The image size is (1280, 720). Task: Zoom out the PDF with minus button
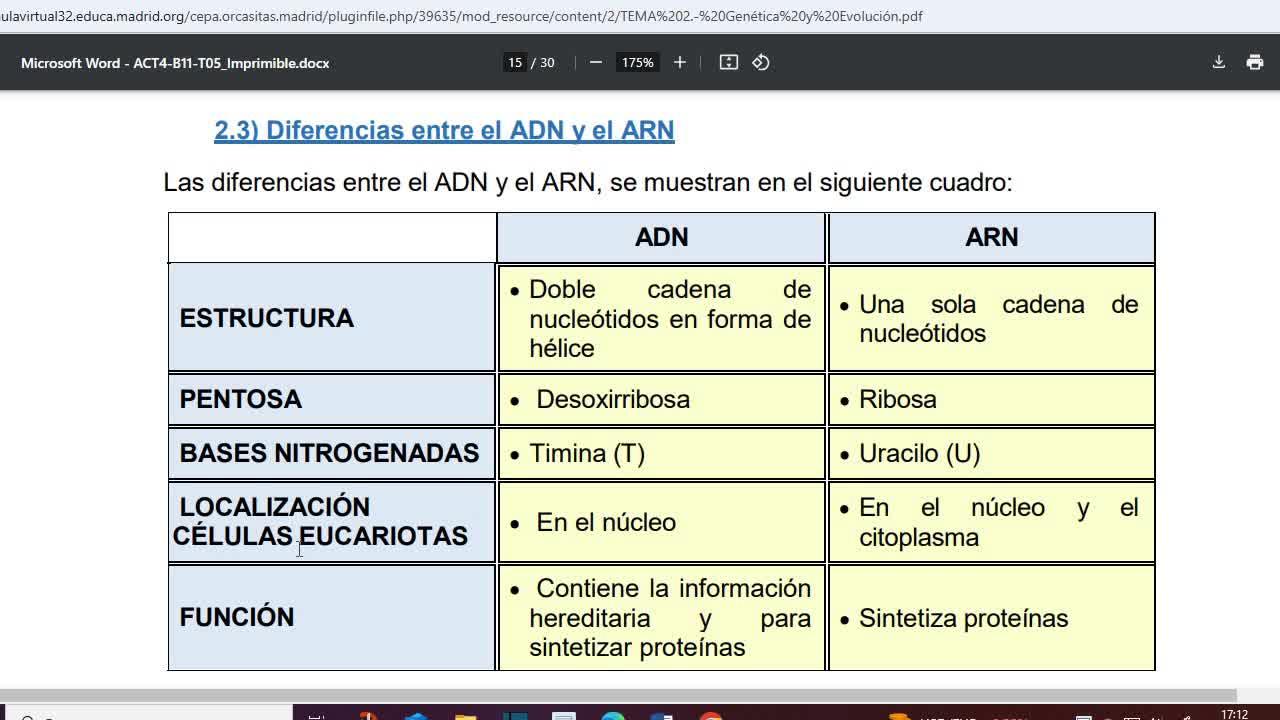coord(596,62)
